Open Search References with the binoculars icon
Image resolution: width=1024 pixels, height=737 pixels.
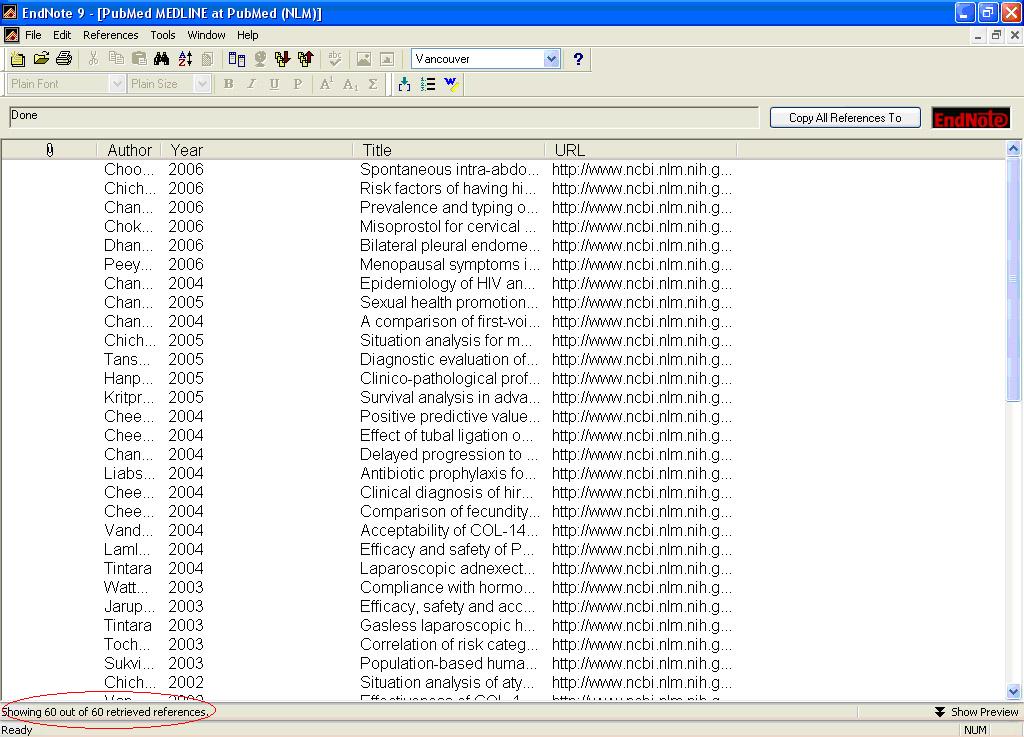click(x=161, y=59)
